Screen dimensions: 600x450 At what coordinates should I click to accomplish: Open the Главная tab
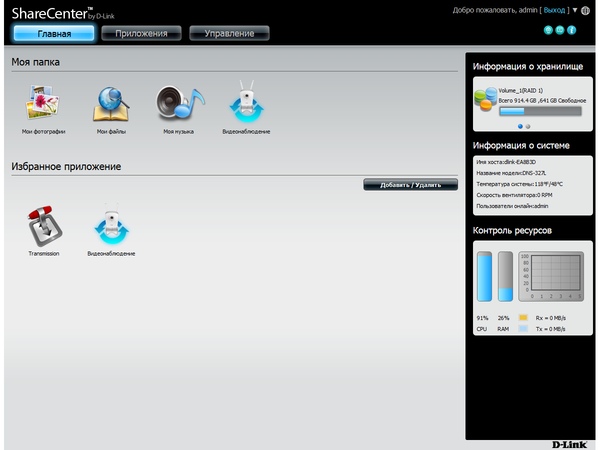[54, 33]
